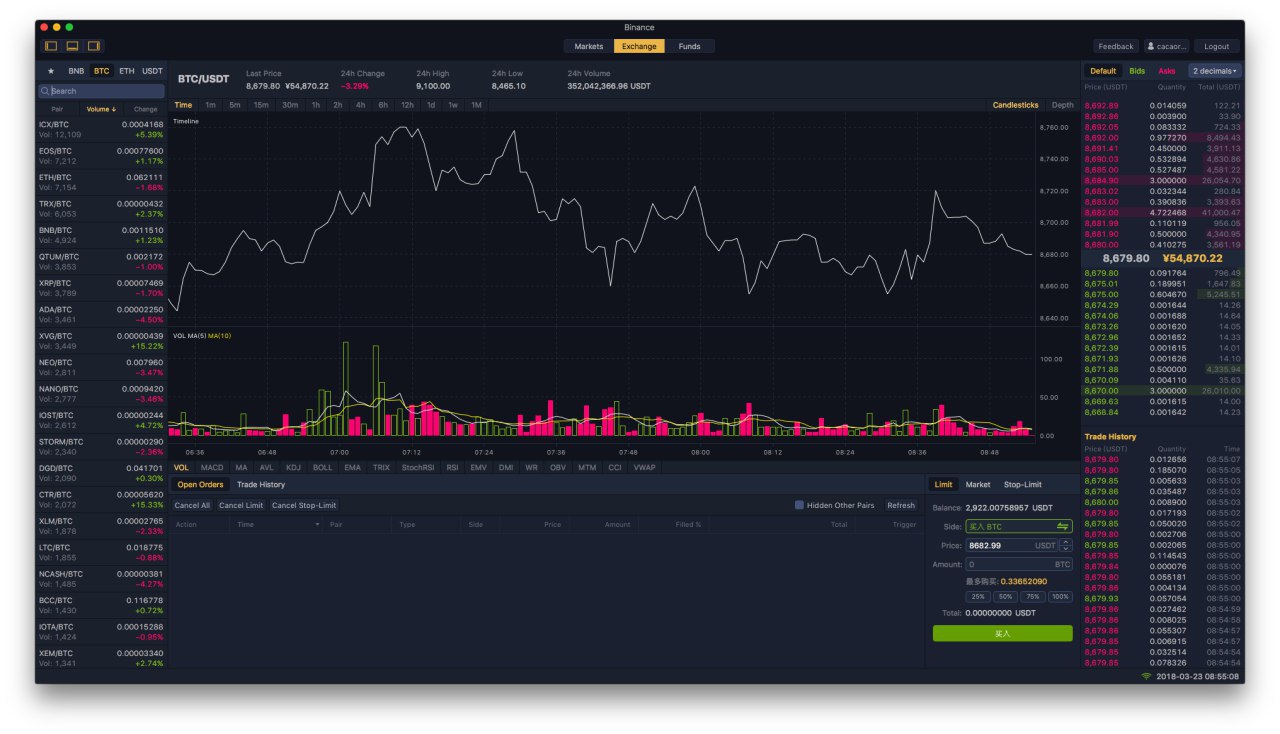Select the XVG/BTC pair row

[x=101, y=340]
